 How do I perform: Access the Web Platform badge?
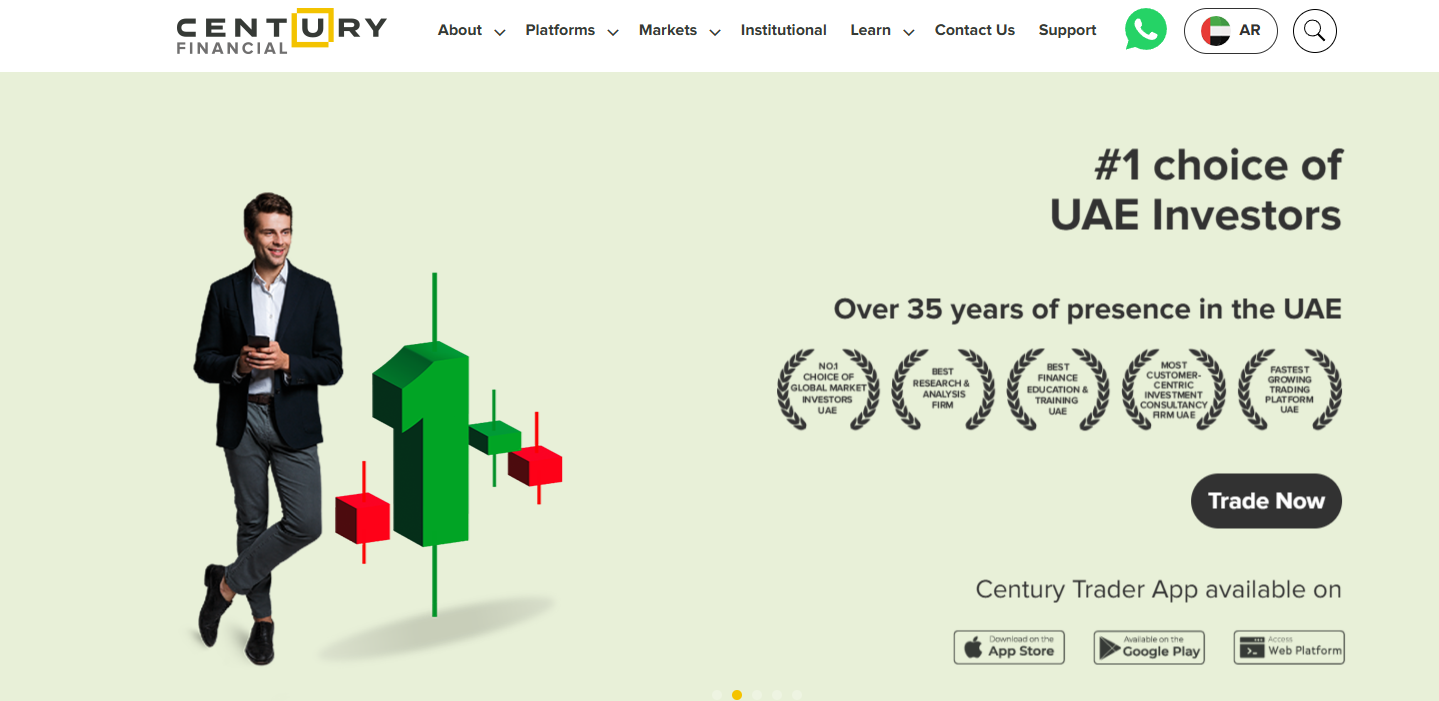click(x=1288, y=647)
